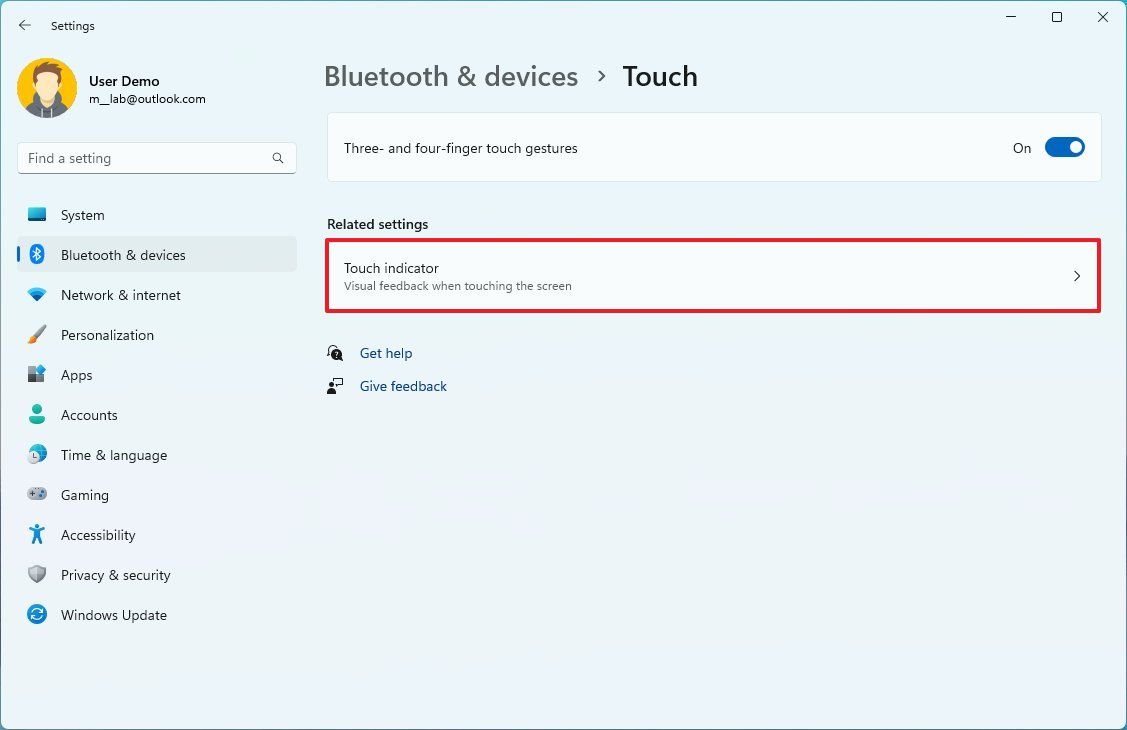Open the System settings icon
This screenshot has height=730, width=1127.
point(36,214)
